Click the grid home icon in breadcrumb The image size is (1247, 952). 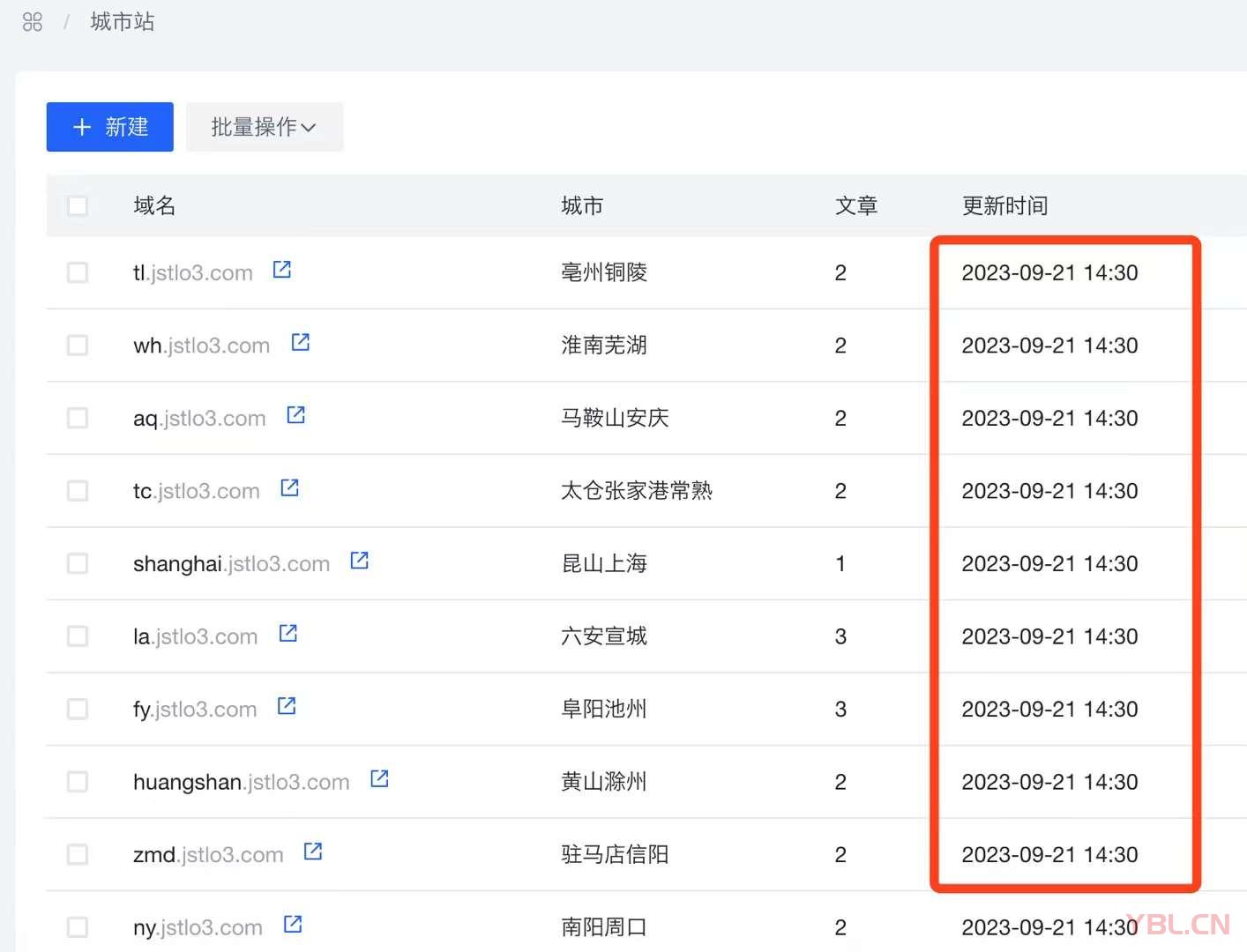coord(33,22)
